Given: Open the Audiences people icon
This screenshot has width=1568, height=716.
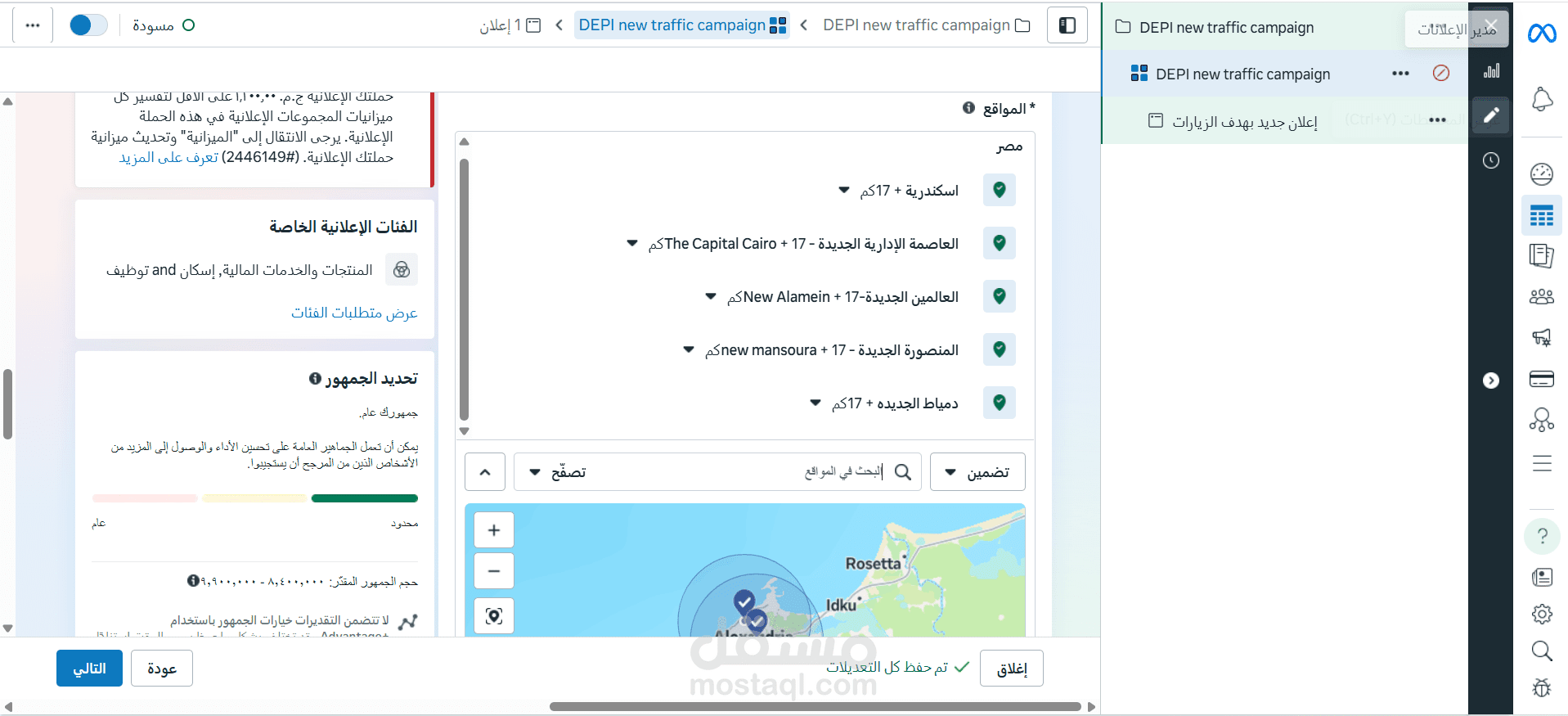Looking at the screenshot, I should click(x=1541, y=296).
